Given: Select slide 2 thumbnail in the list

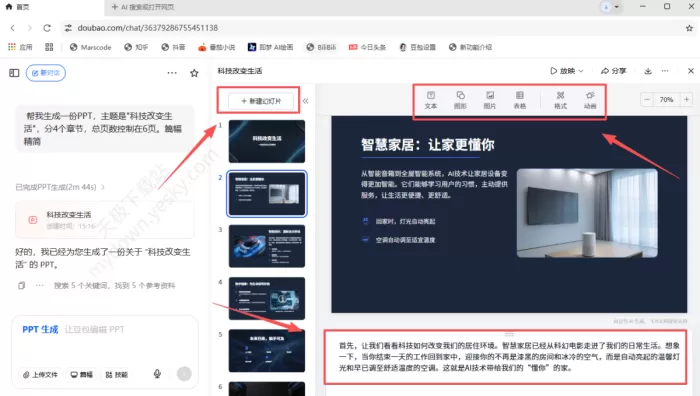Looking at the screenshot, I should point(267,194).
